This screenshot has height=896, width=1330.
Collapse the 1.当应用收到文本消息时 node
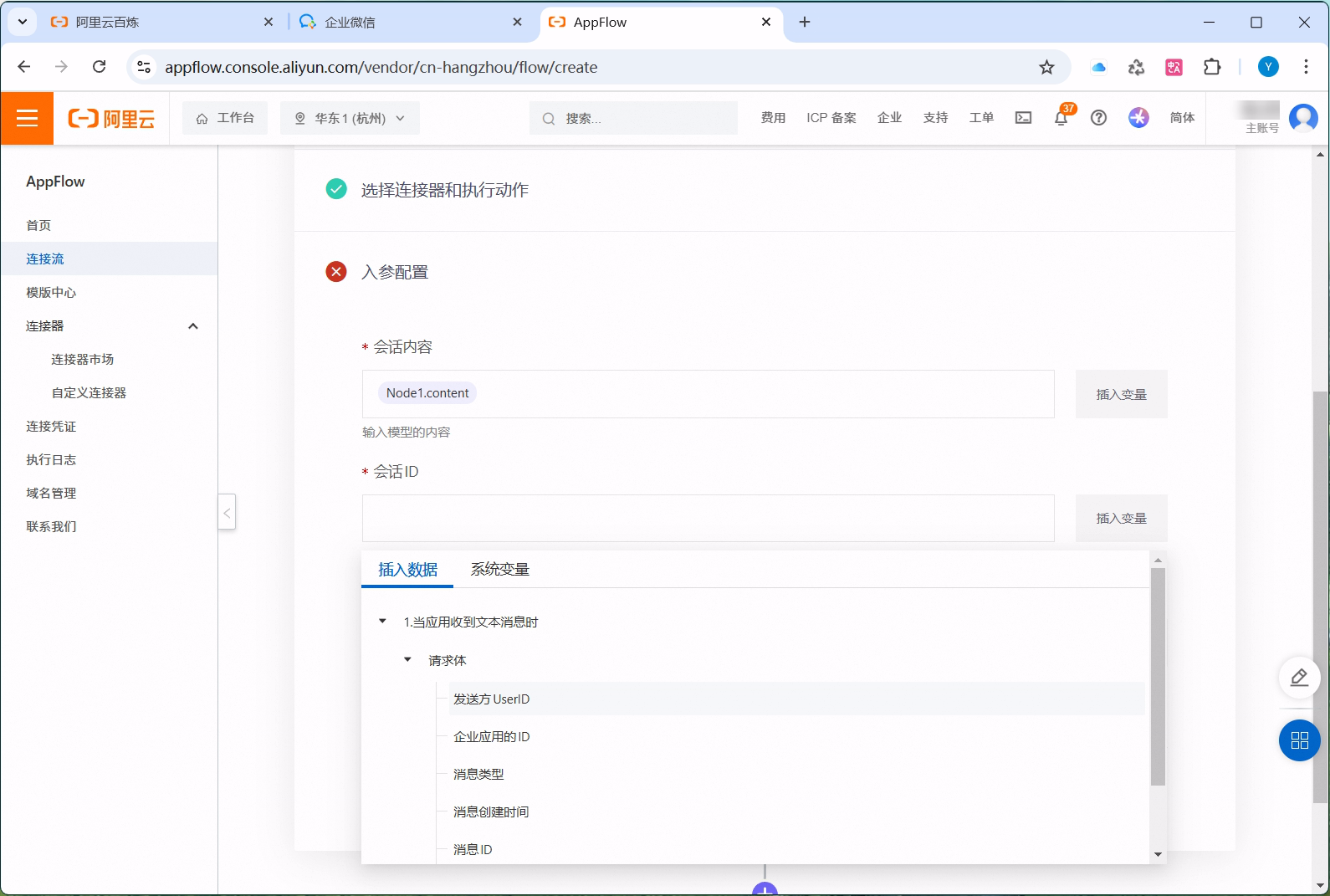(382, 622)
